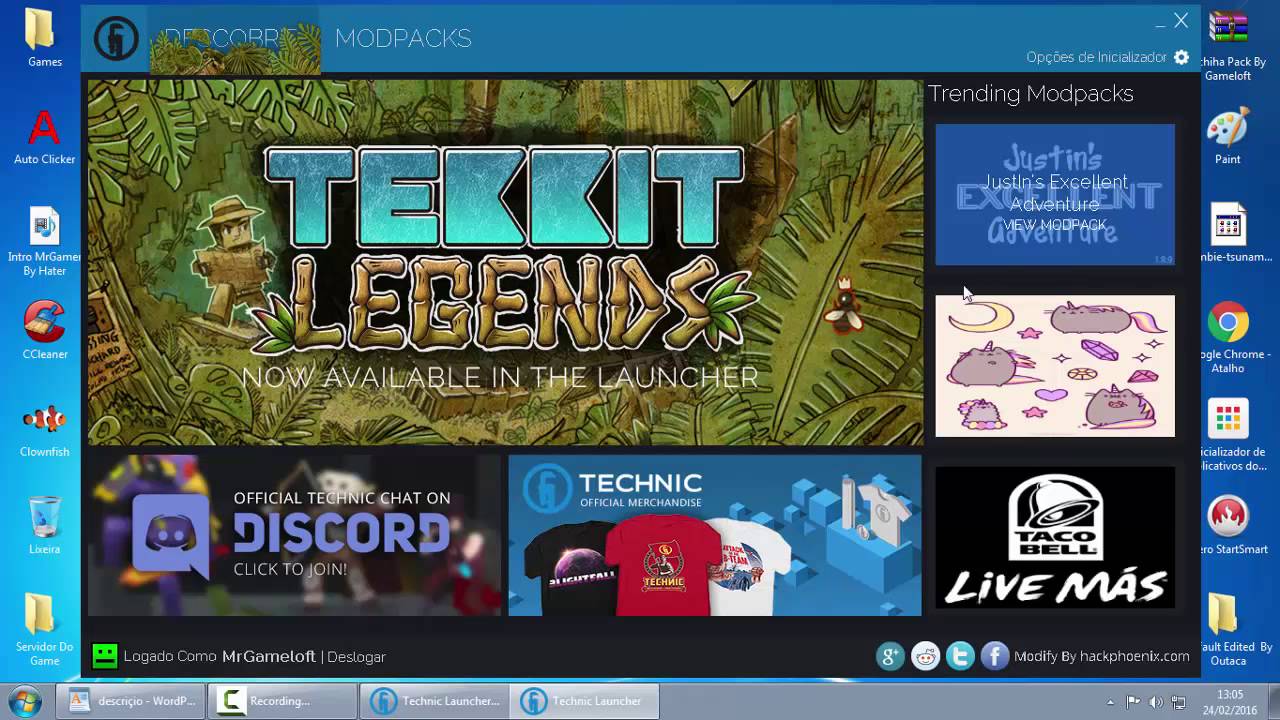Click the Technic logo in the launcher header
This screenshot has height=720, width=1280.
tap(116, 39)
